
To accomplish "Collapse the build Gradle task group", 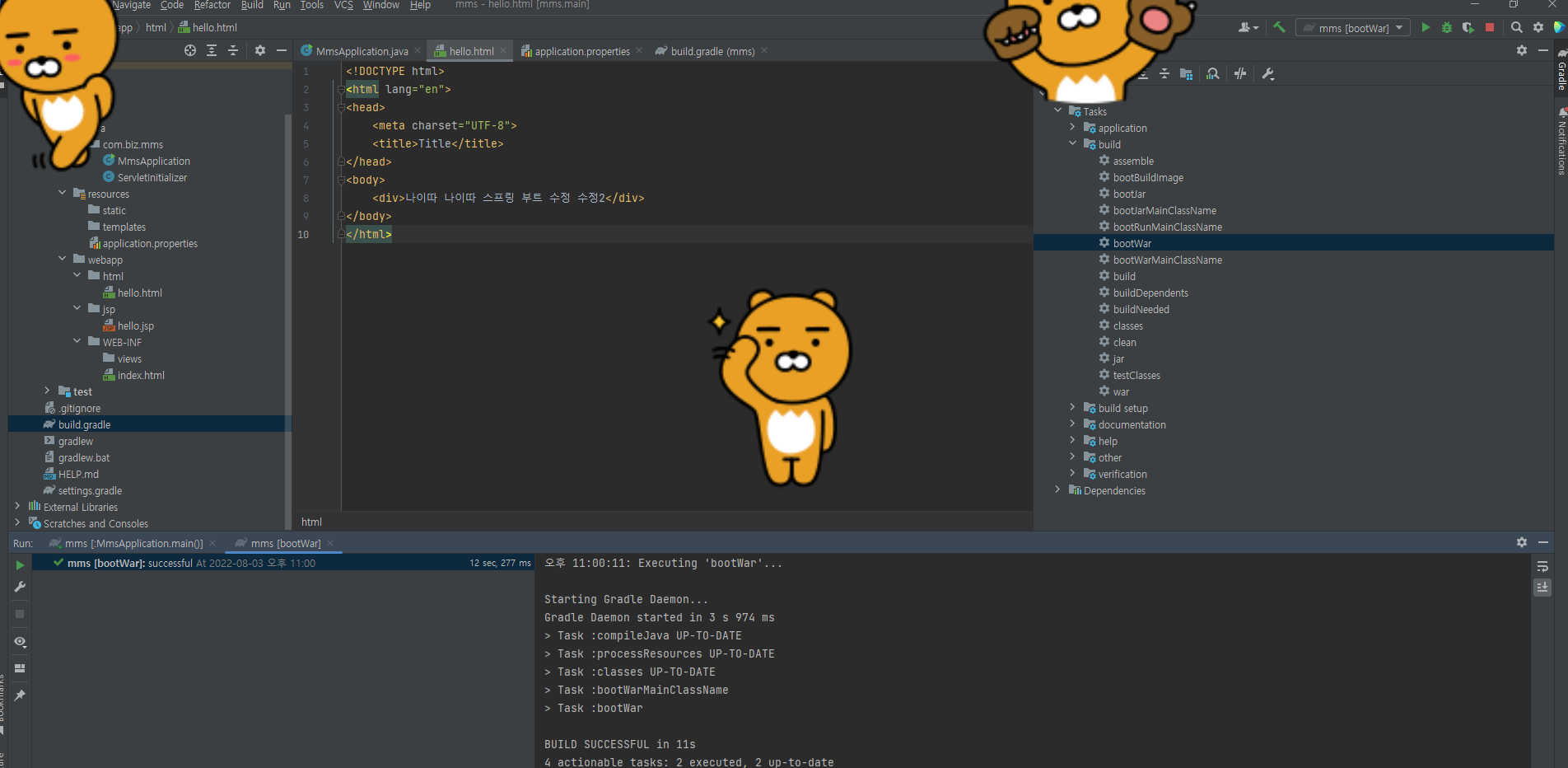I will pos(1072,143).
